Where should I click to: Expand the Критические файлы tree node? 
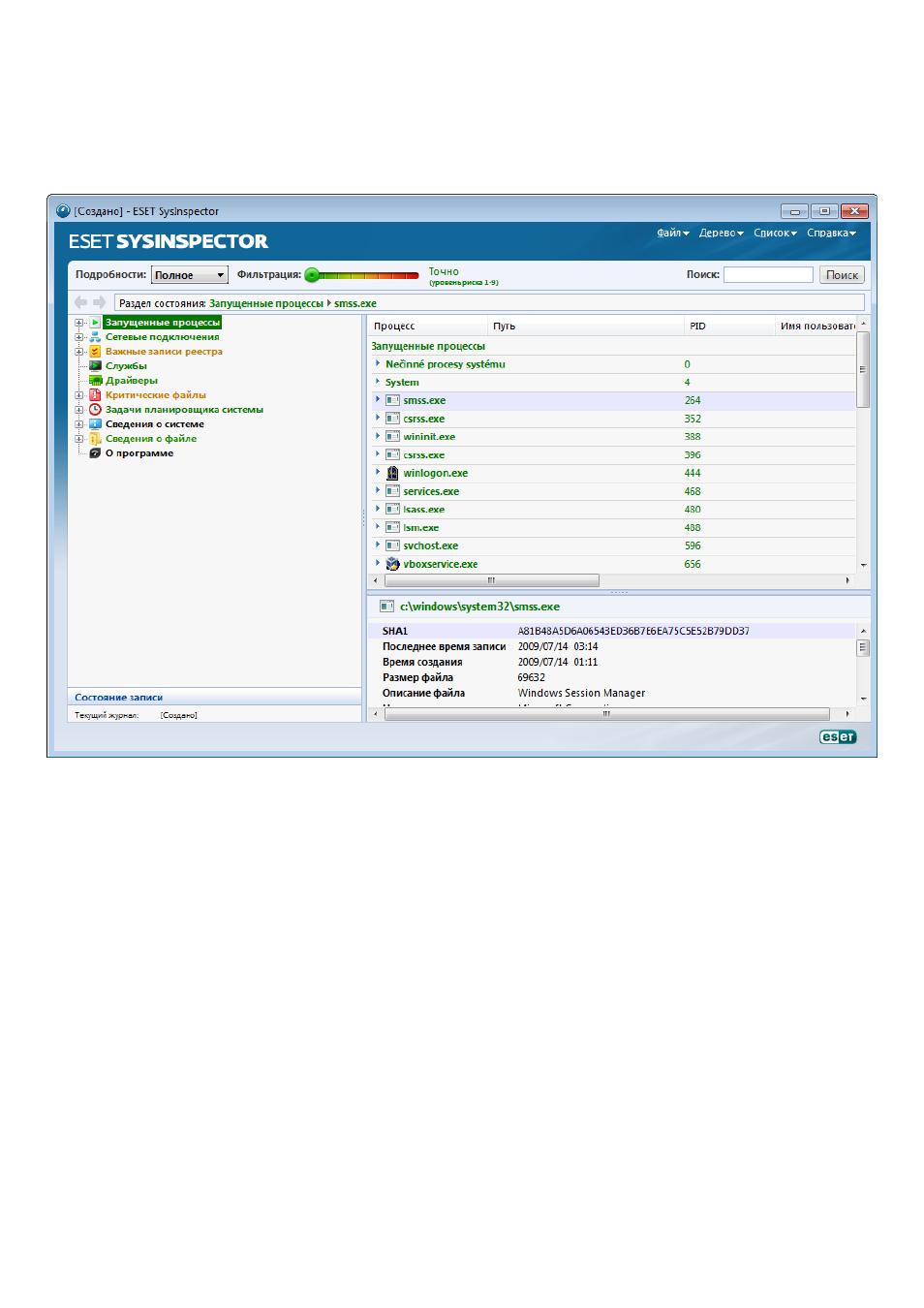click(79, 395)
